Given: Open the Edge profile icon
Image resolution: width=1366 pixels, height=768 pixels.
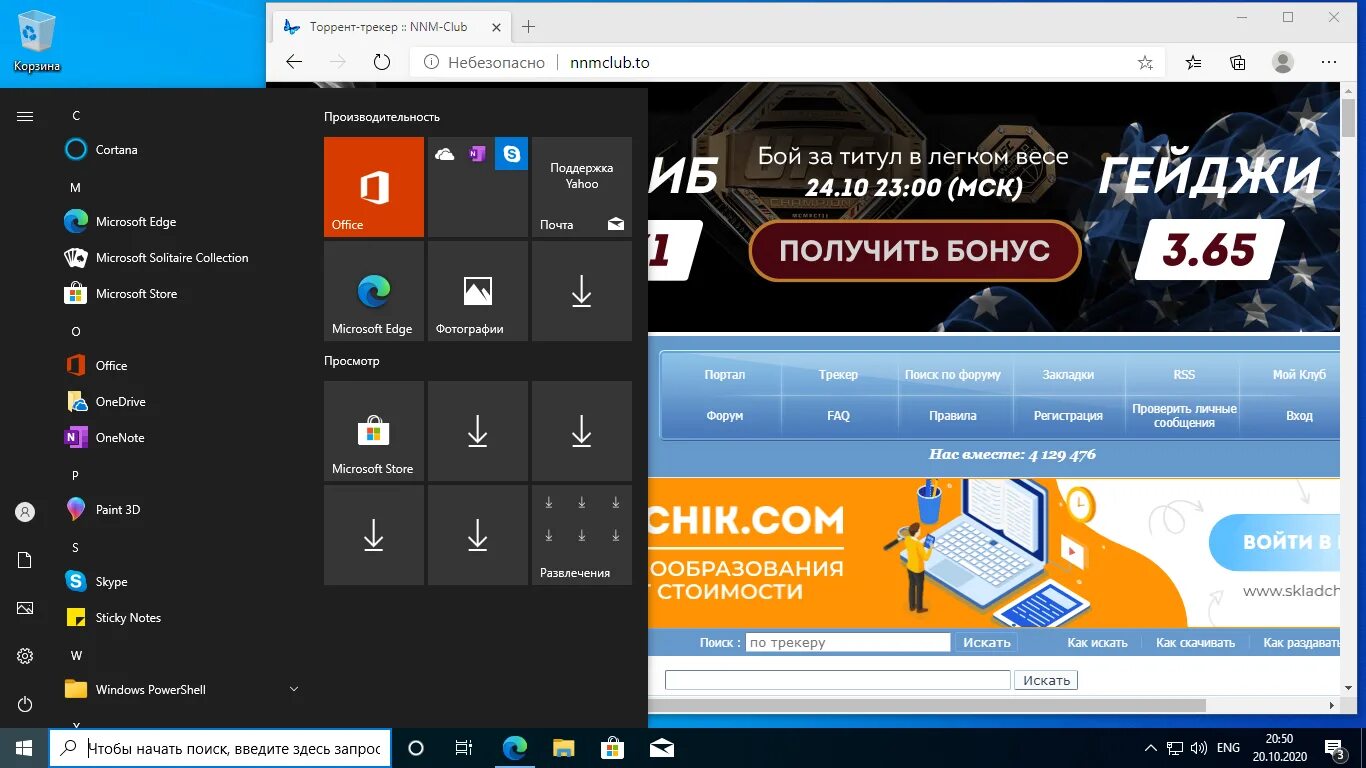Looking at the screenshot, I should [1283, 62].
